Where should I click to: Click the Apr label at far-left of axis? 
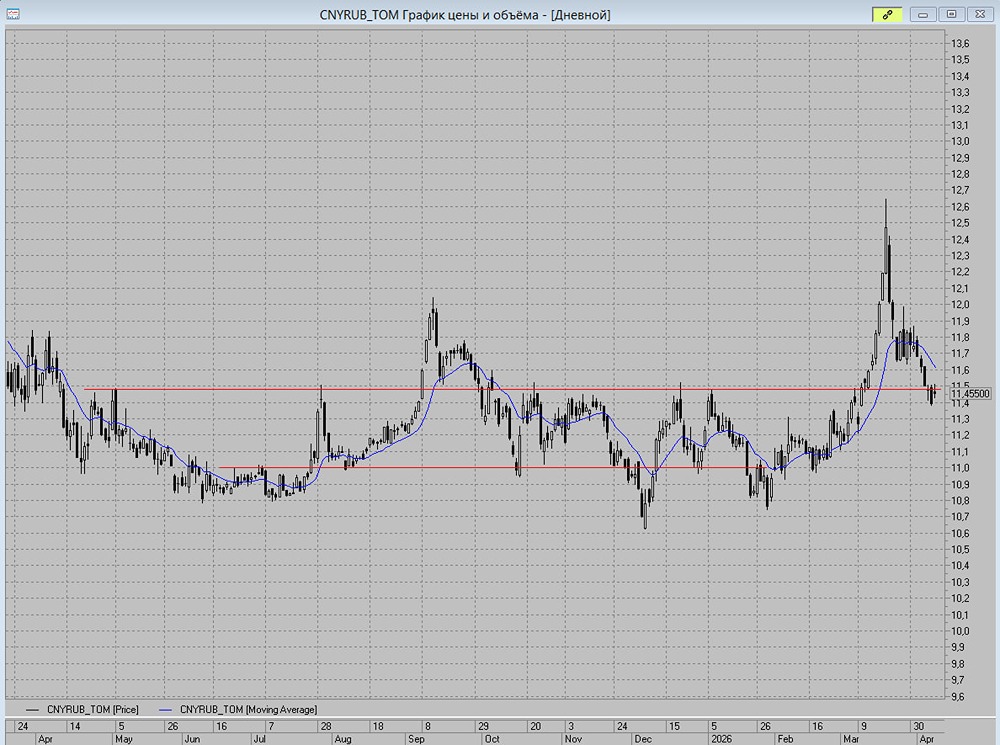(44, 739)
